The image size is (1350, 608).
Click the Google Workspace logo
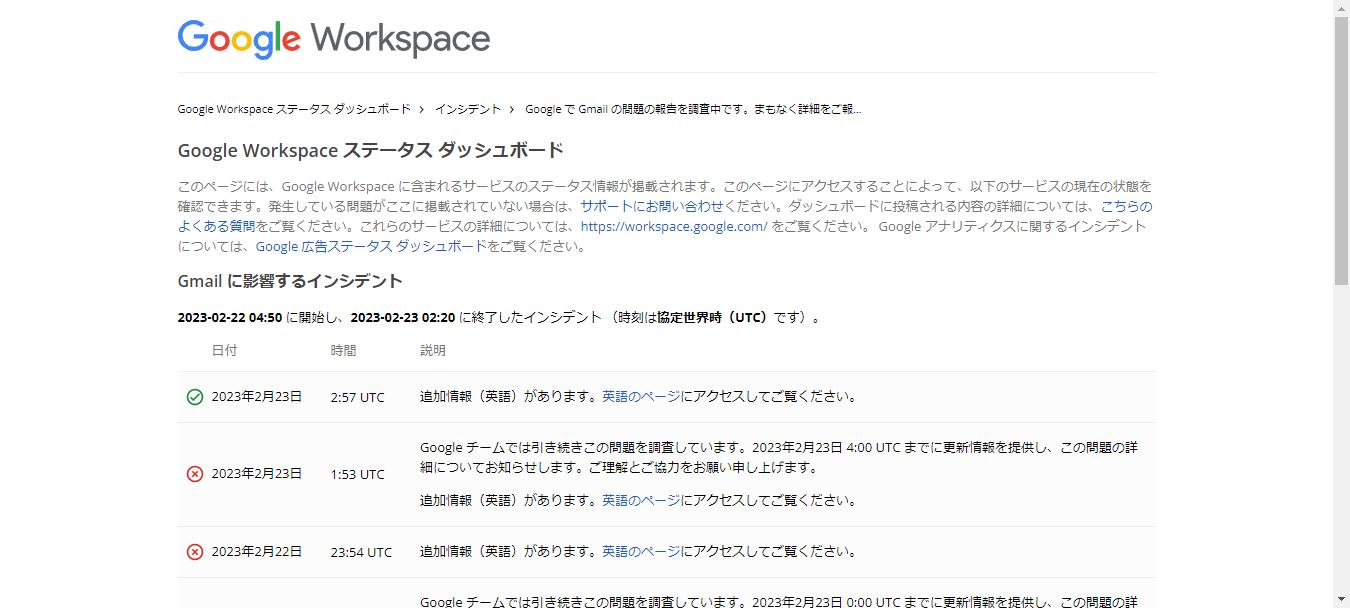pyautogui.click(x=334, y=39)
